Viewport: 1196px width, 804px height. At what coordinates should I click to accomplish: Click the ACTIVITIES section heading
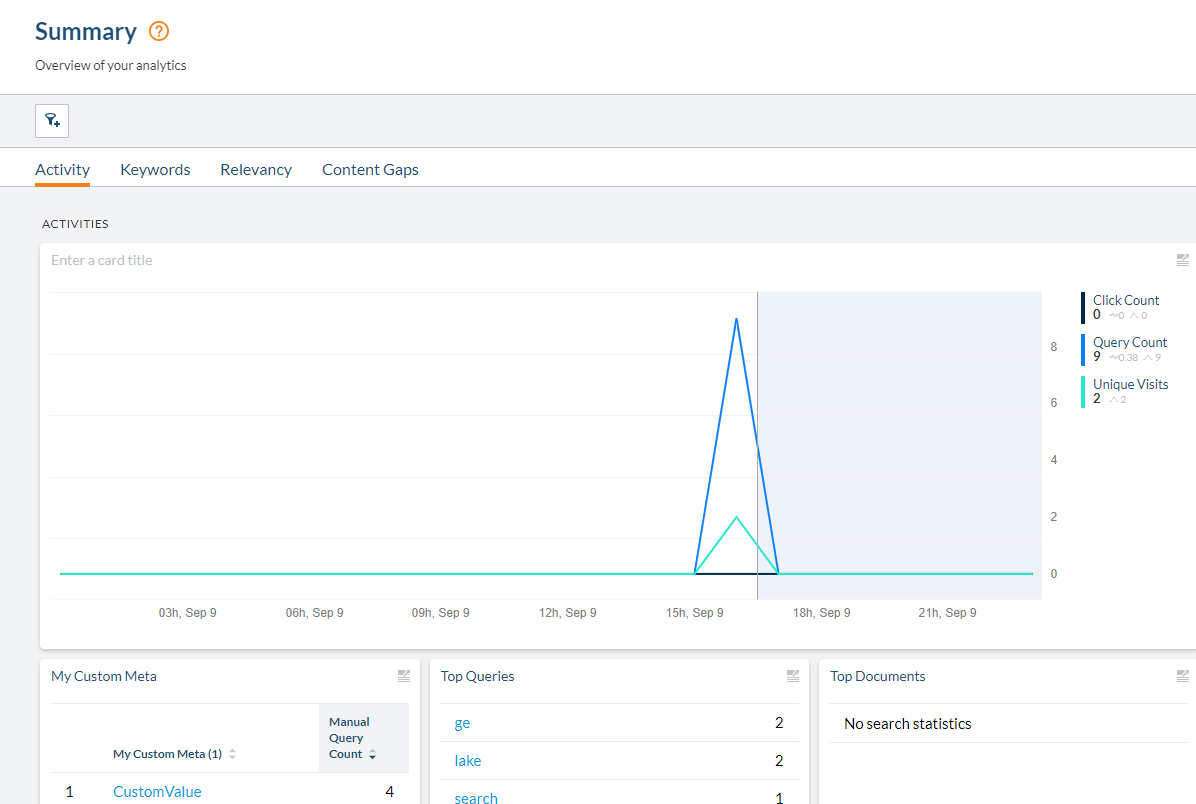tap(76, 224)
